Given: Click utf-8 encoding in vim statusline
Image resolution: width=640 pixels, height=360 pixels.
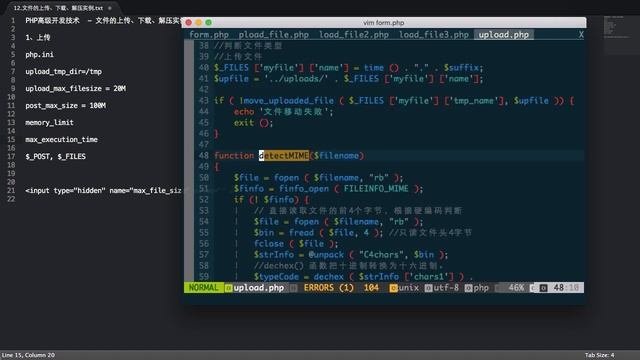Looking at the screenshot, I should [446, 288].
